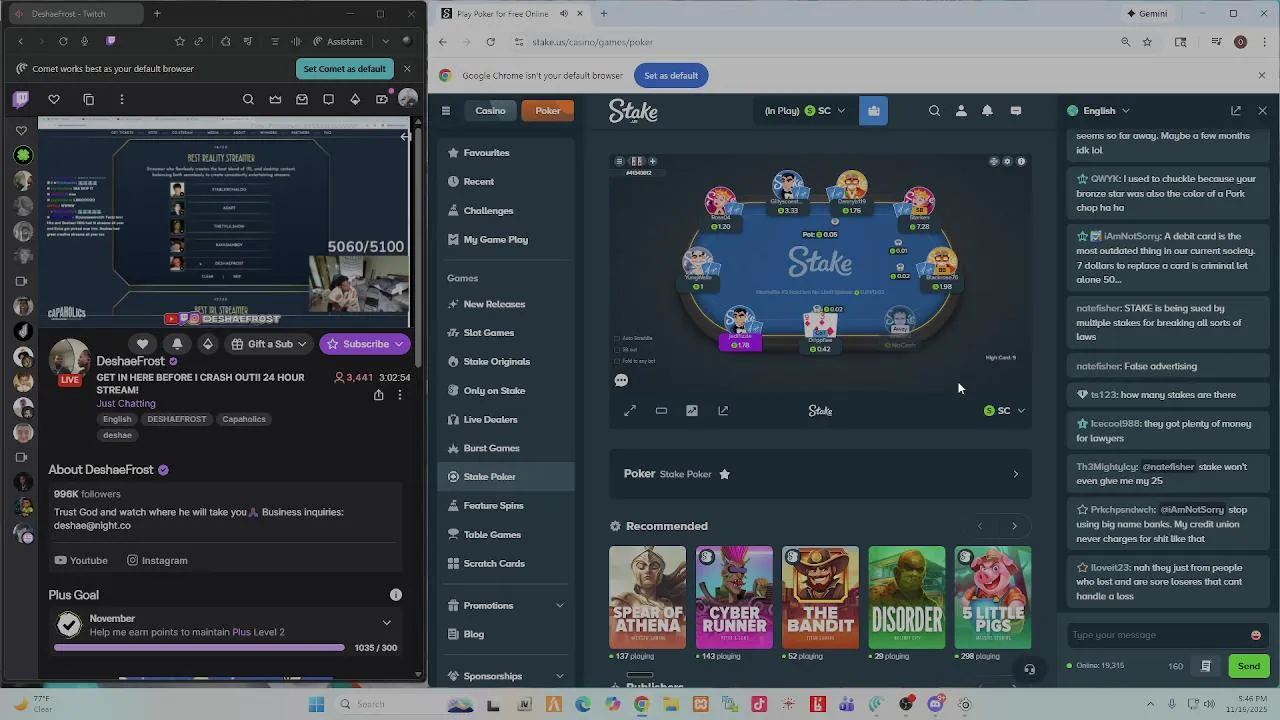
Task: Add another poker table with plus icon
Action: [x=652, y=161]
